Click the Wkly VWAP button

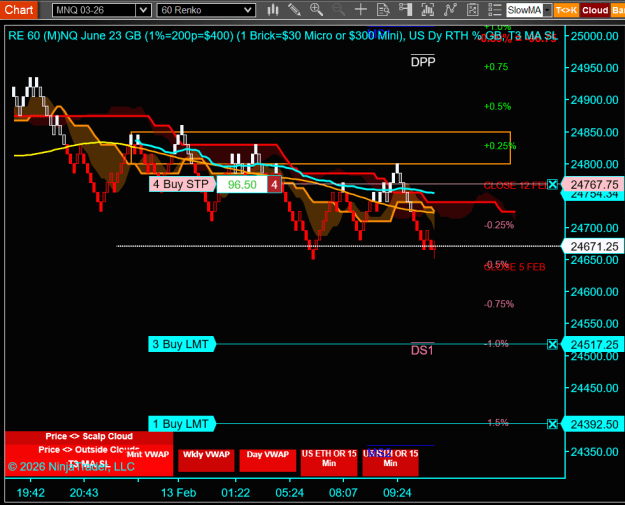(x=206, y=460)
